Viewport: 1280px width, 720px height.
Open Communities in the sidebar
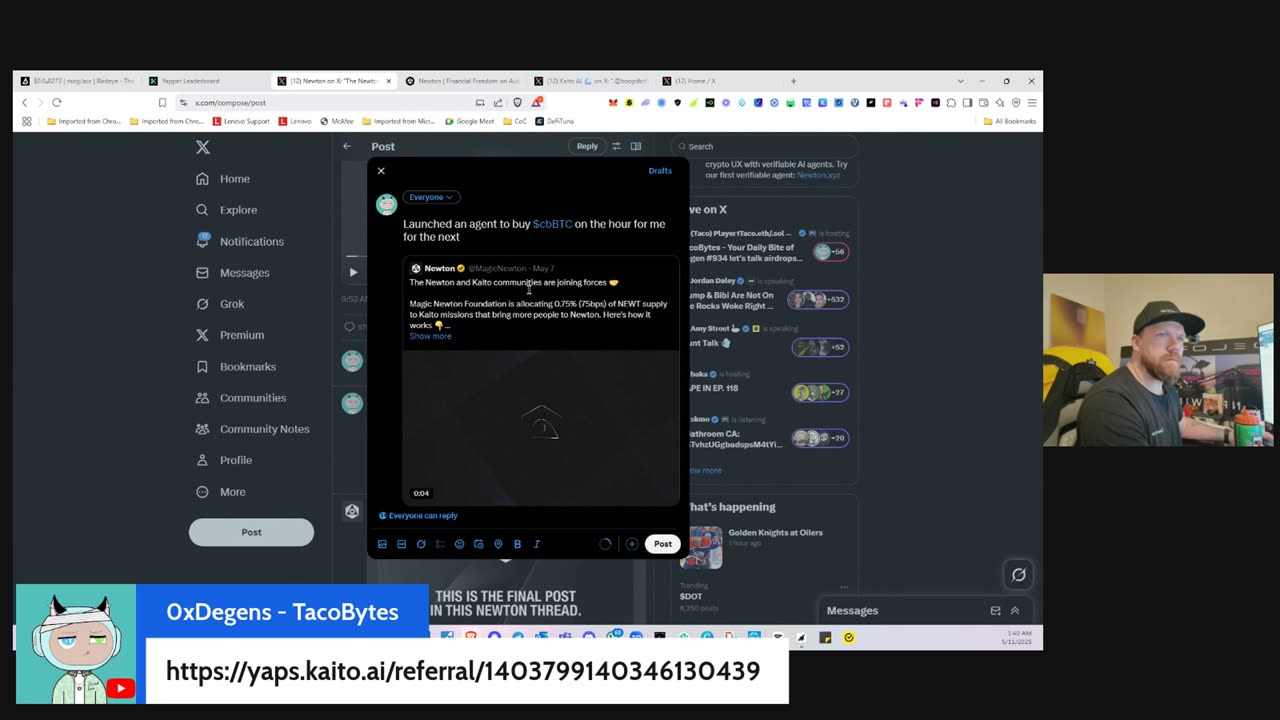(240, 398)
